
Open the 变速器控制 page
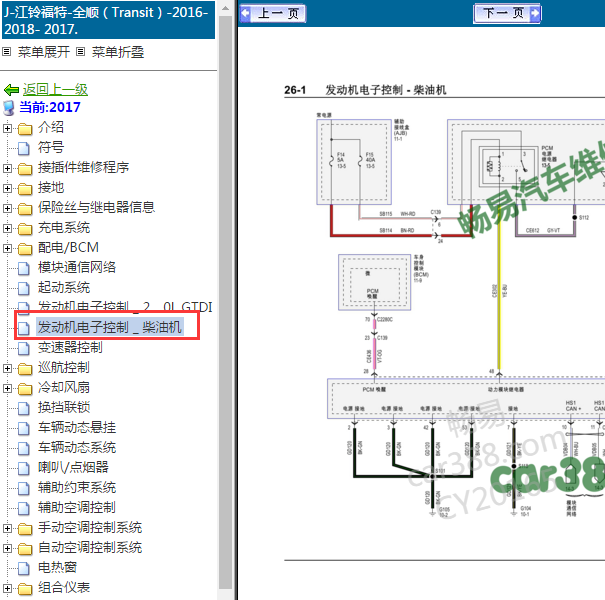click(x=70, y=347)
